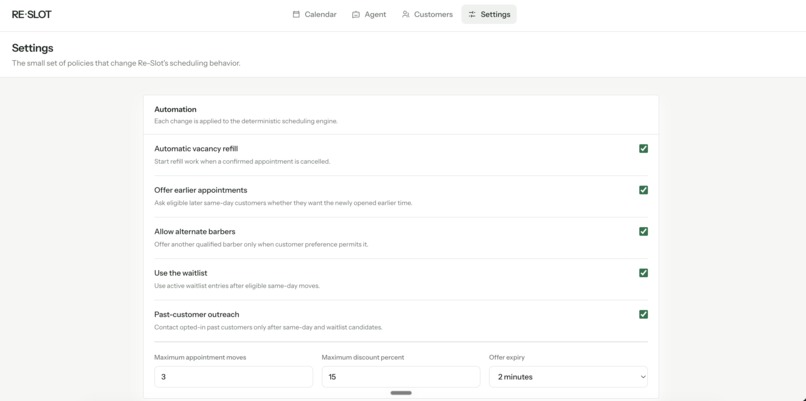The image size is (806, 401).
Task: Click the gray handle at the bottom
Action: (x=401, y=393)
